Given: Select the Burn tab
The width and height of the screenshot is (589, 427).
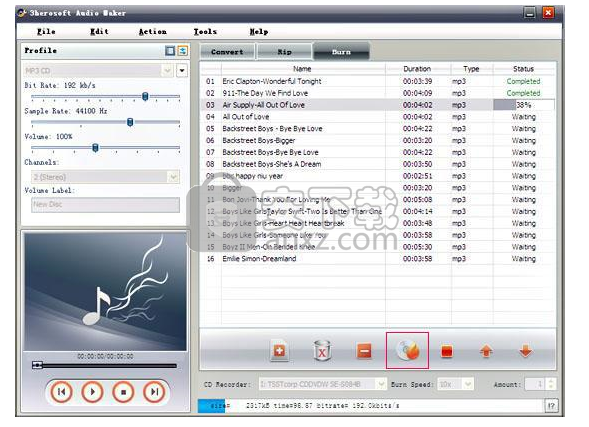Looking at the screenshot, I should point(341,51).
